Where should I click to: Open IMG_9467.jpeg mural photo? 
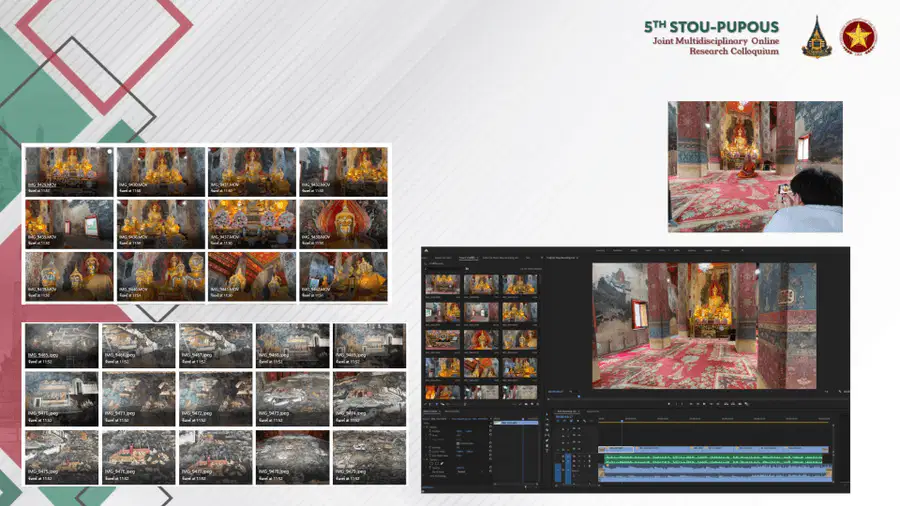click(215, 345)
